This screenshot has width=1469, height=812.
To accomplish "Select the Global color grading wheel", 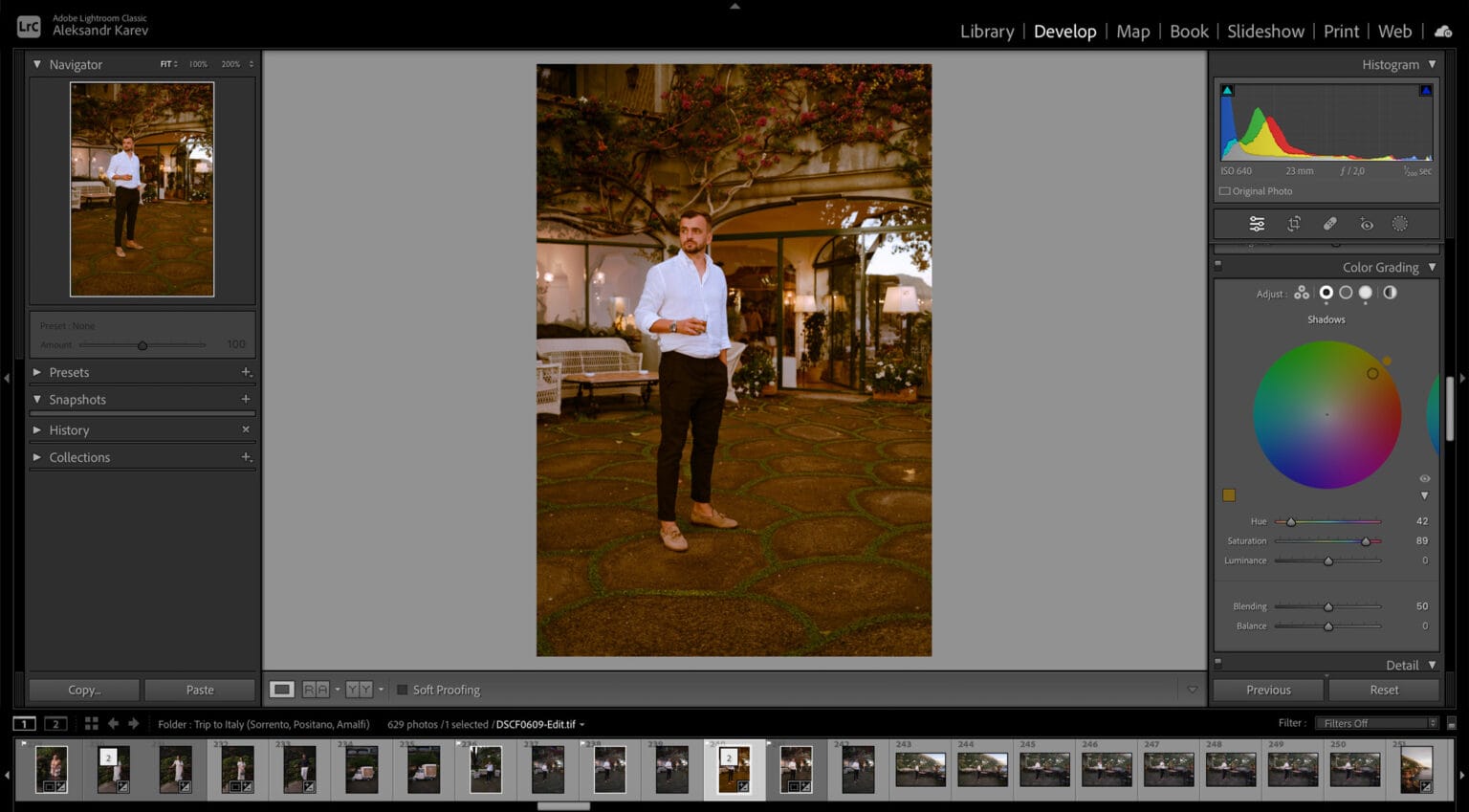I will tap(1389, 293).
